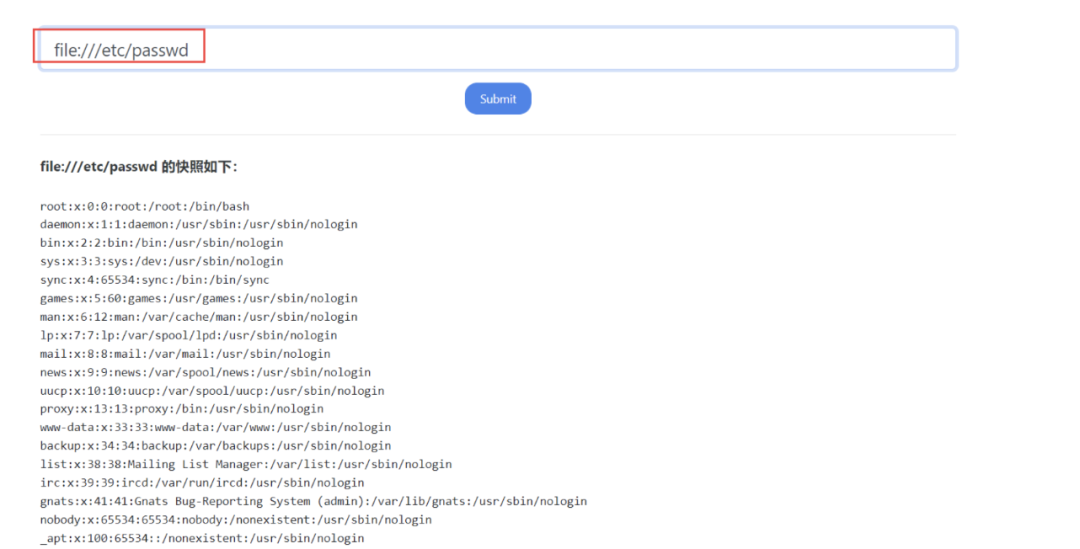Click the snapshot heading for file:///etc/passwd
The image size is (1080, 549).
138,167
